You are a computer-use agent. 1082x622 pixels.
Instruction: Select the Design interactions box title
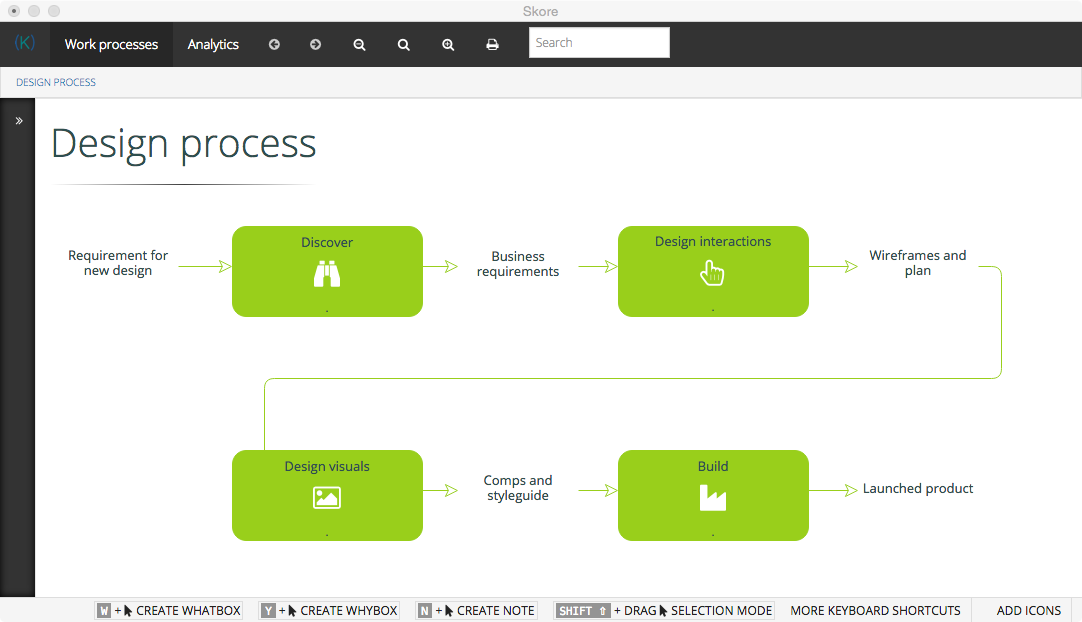pyautogui.click(x=713, y=242)
